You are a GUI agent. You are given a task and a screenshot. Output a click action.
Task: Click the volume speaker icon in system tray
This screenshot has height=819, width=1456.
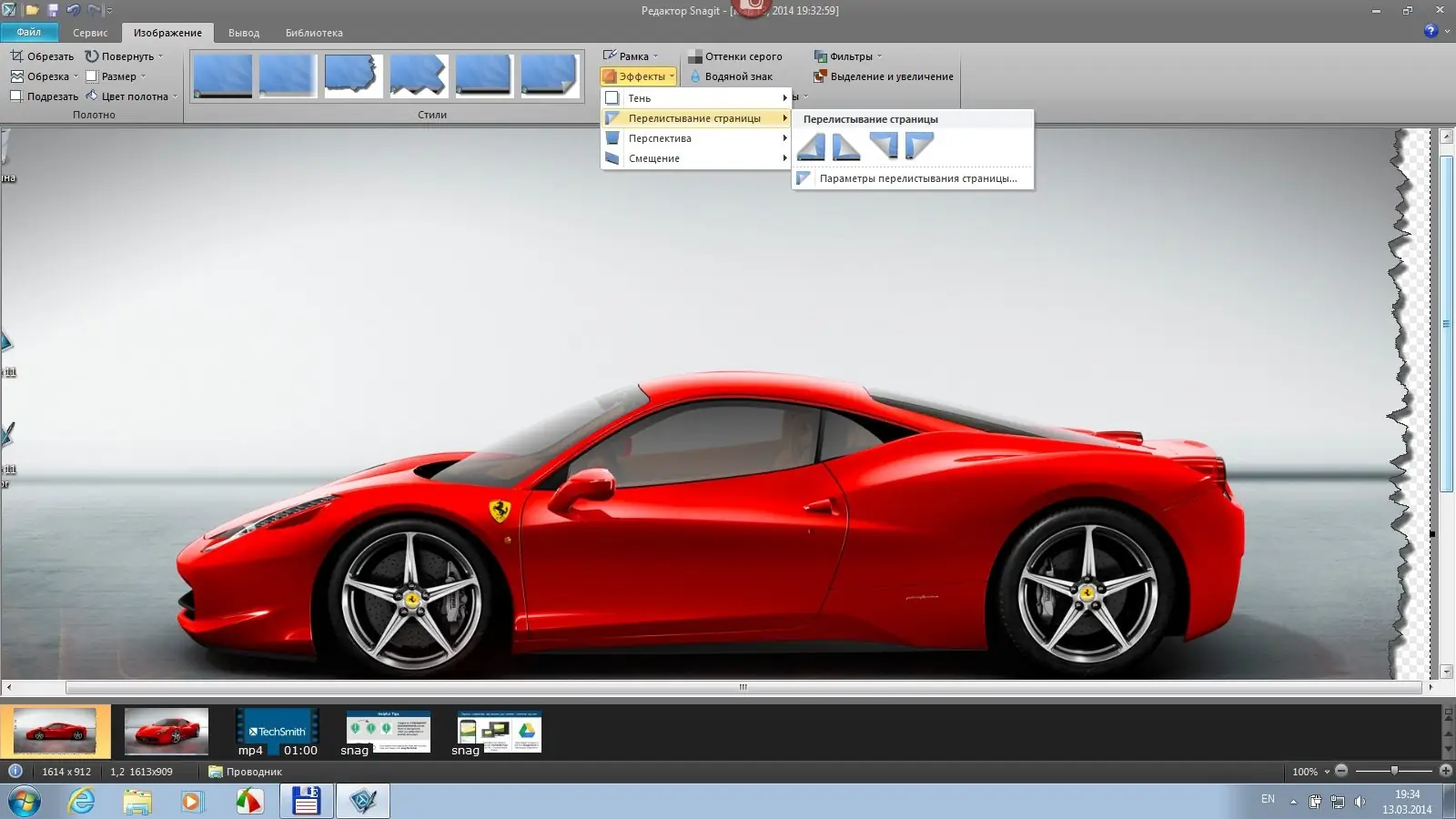click(x=1360, y=802)
